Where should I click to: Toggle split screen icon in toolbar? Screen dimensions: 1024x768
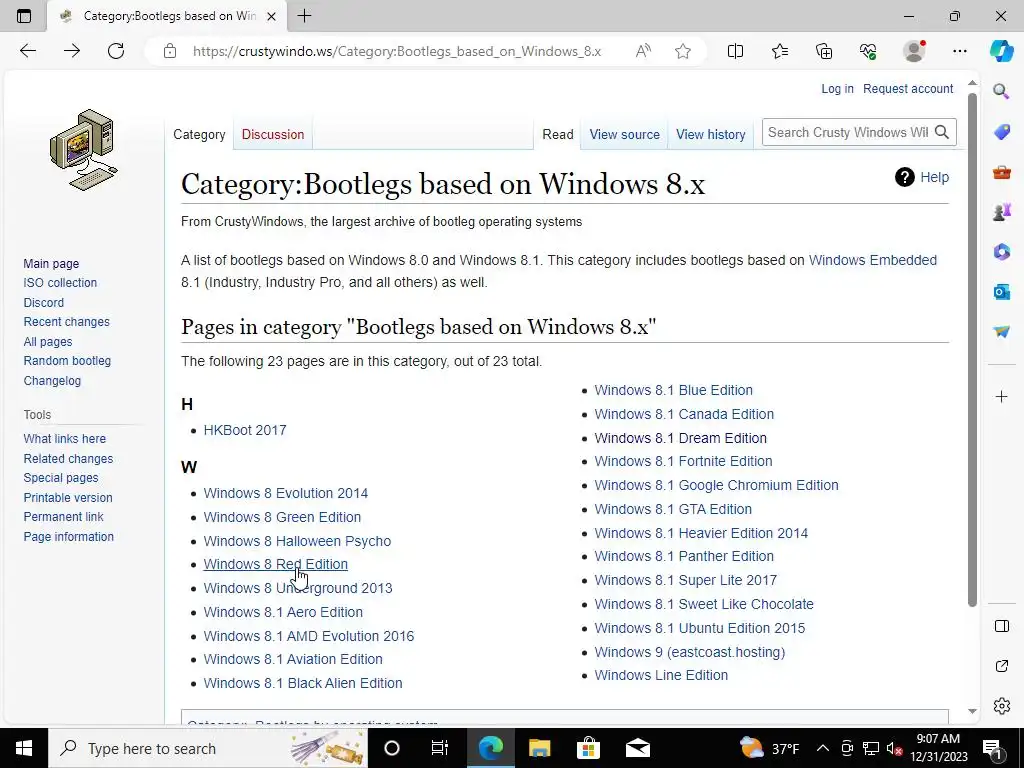click(735, 51)
